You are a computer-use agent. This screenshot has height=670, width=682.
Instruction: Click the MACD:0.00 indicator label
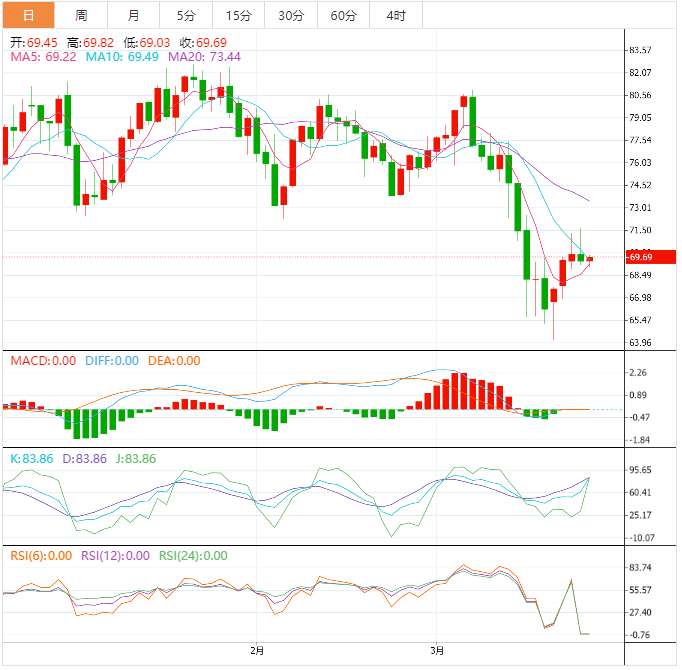pyautogui.click(x=43, y=361)
